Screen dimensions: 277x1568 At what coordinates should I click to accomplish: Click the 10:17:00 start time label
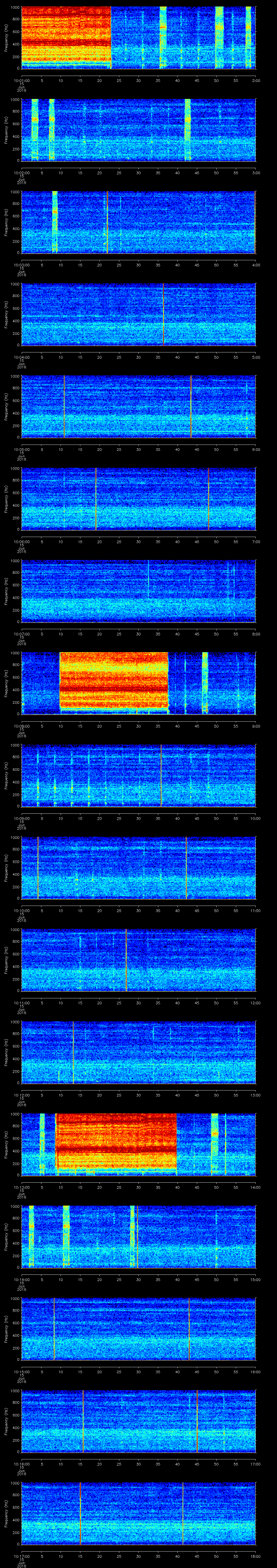coord(21,1556)
